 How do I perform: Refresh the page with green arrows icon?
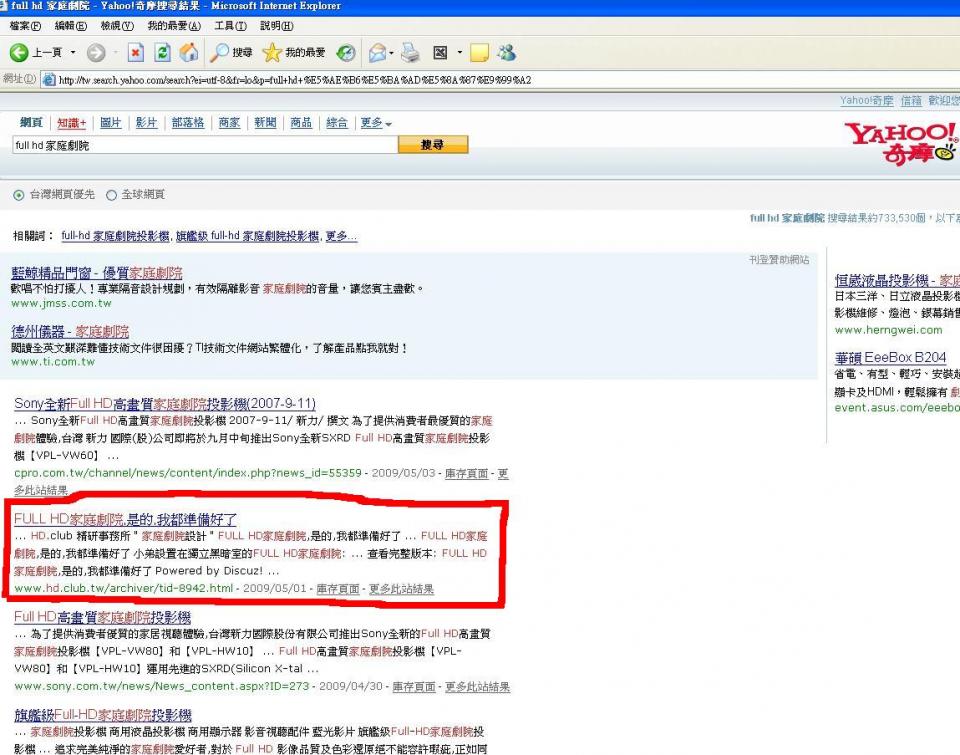[162, 53]
